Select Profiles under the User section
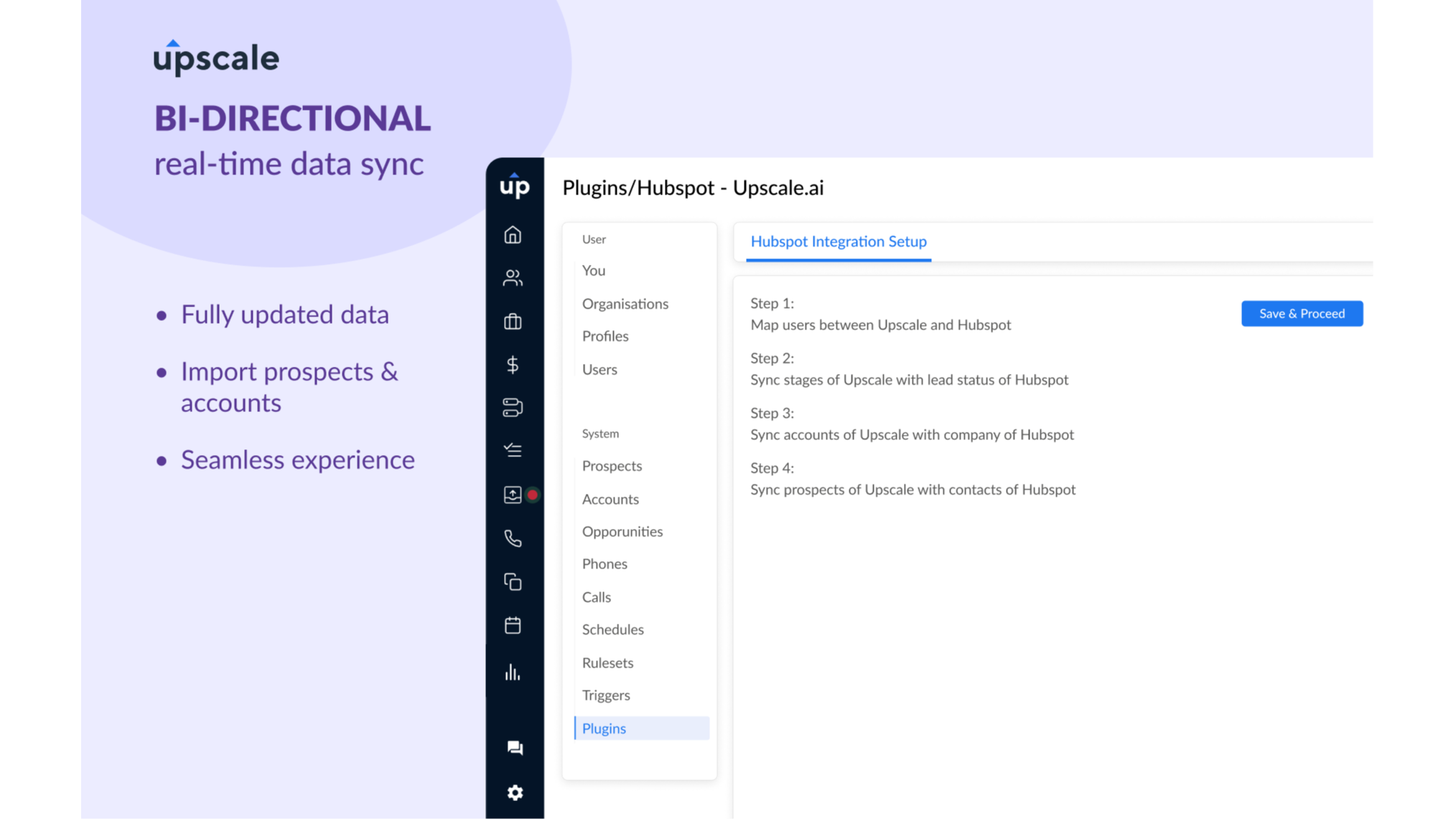 [605, 336]
